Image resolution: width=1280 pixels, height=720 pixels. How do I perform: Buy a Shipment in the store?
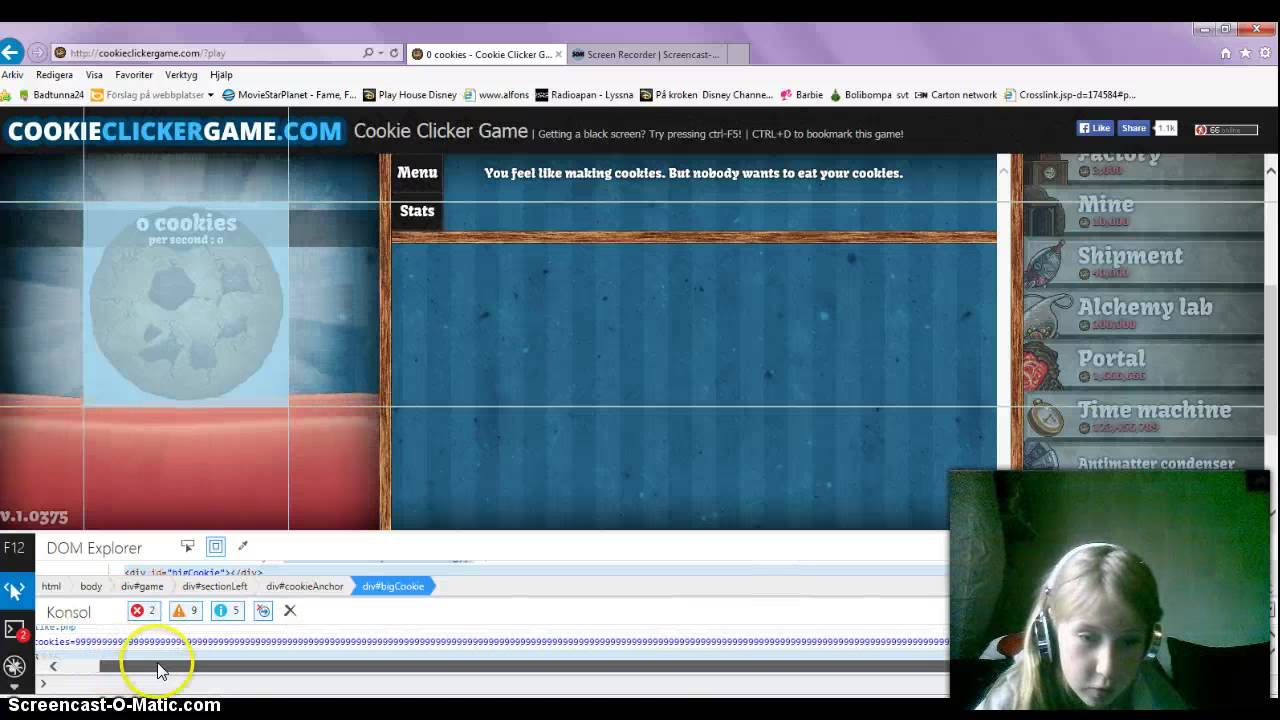tap(1142, 262)
